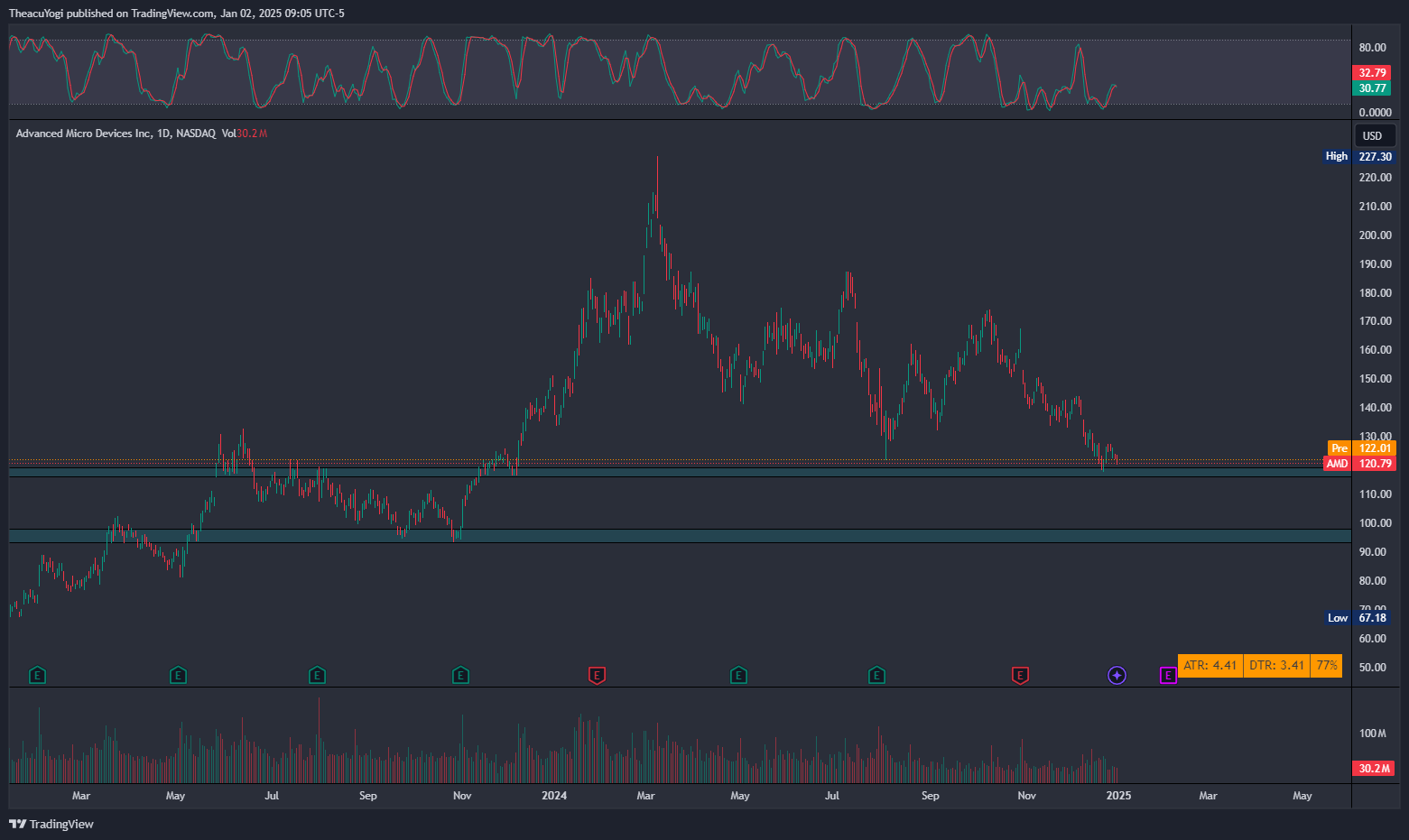
Task: Select the red AMD 120.79 price tag
Action: pos(1359,464)
